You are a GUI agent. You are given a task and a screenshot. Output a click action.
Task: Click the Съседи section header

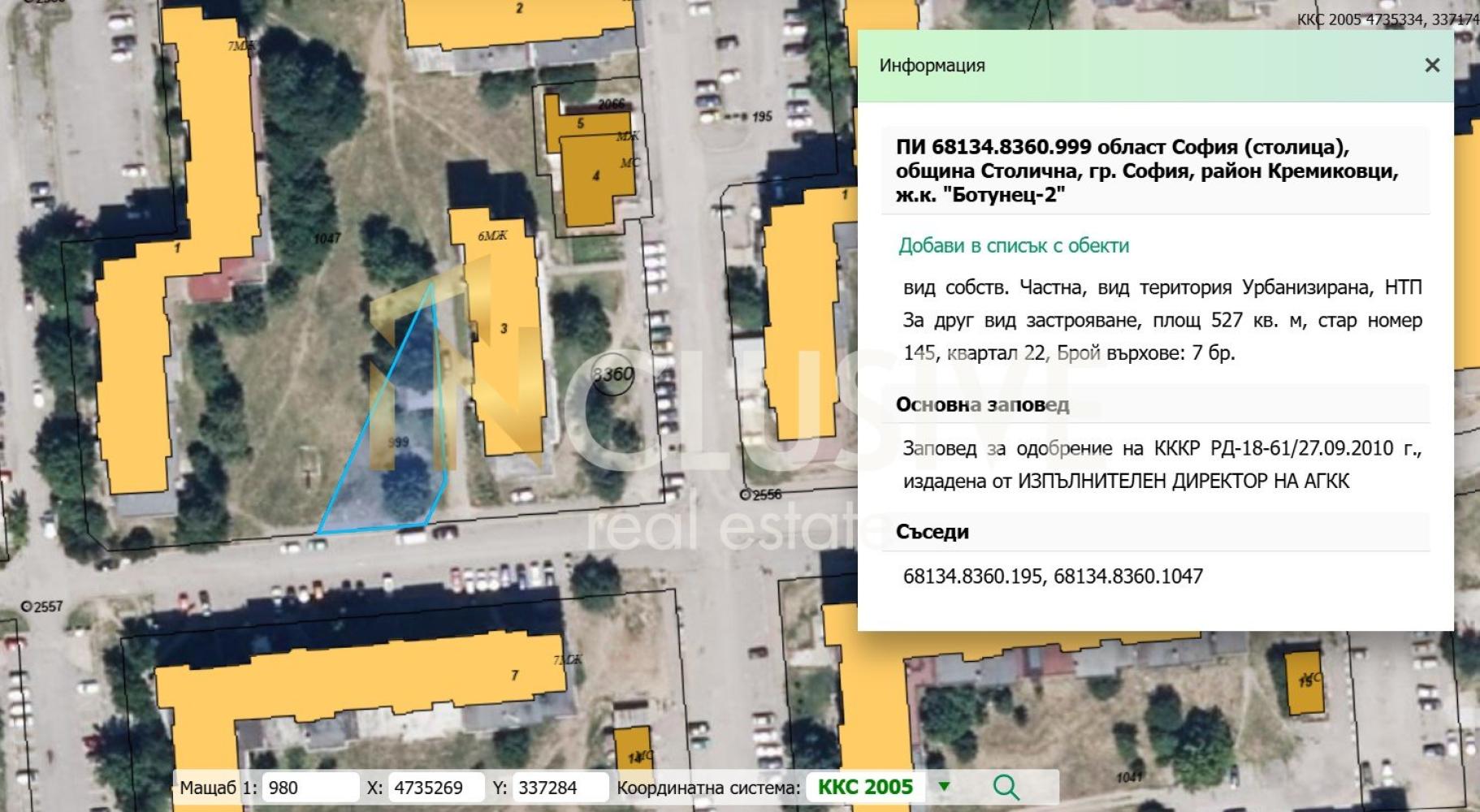click(933, 532)
